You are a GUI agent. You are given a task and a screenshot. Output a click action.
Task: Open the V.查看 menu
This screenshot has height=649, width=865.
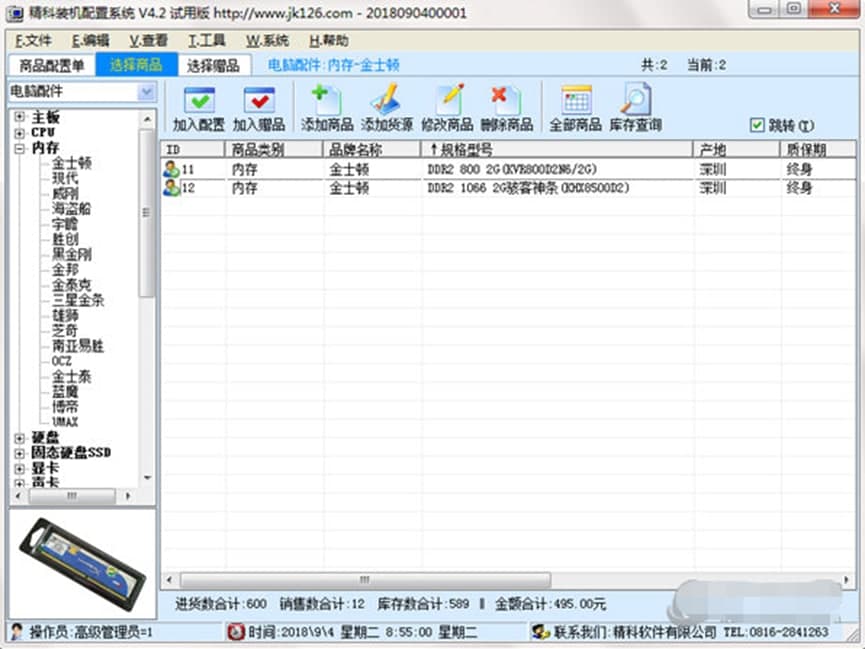pos(148,41)
